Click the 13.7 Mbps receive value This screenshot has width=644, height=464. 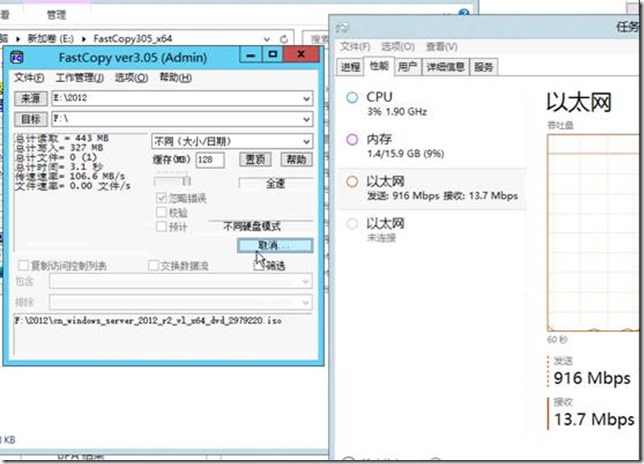click(594, 420)
